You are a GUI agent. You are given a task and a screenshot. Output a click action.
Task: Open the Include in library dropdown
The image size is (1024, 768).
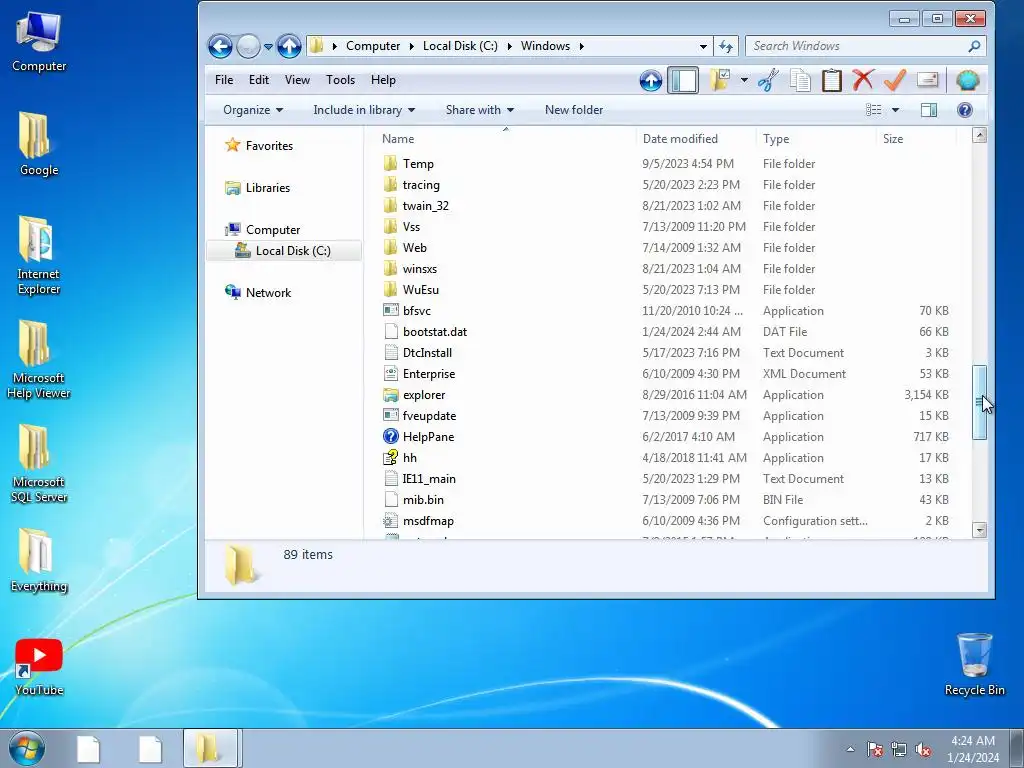click(364, 110)
